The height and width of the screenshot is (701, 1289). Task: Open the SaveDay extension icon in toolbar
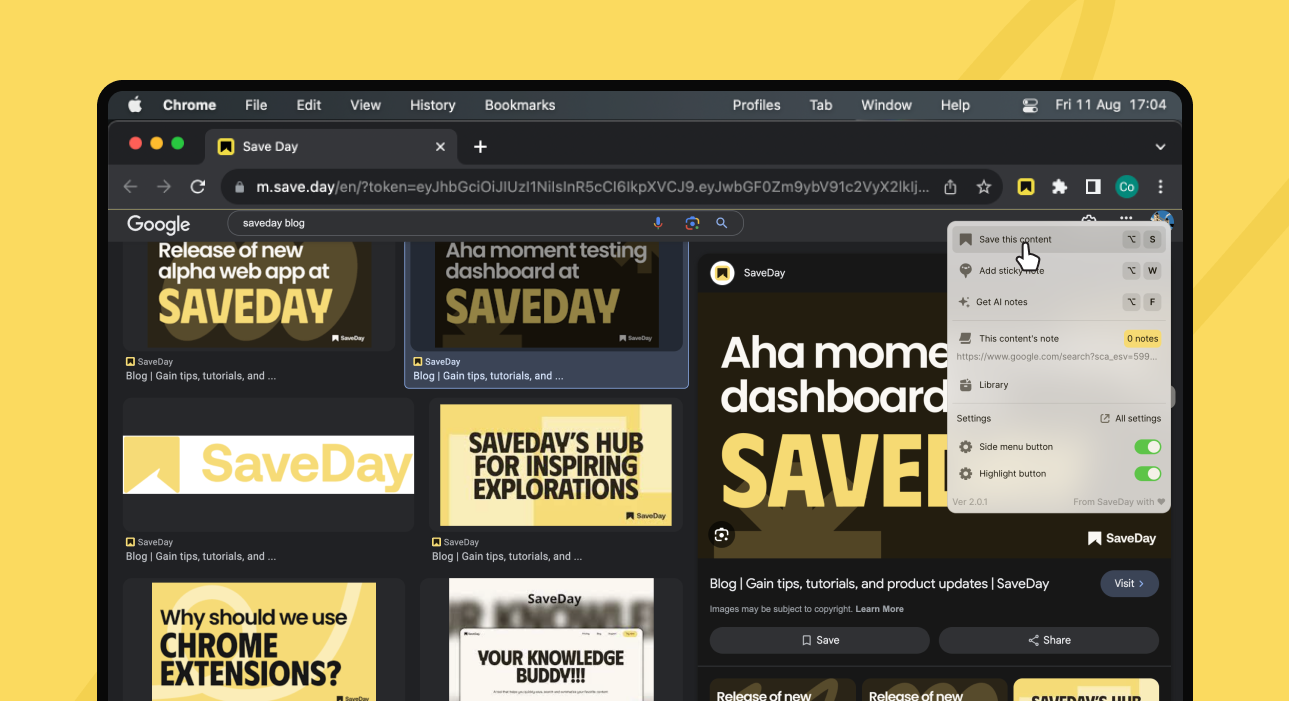click(x=1025, y=186)
